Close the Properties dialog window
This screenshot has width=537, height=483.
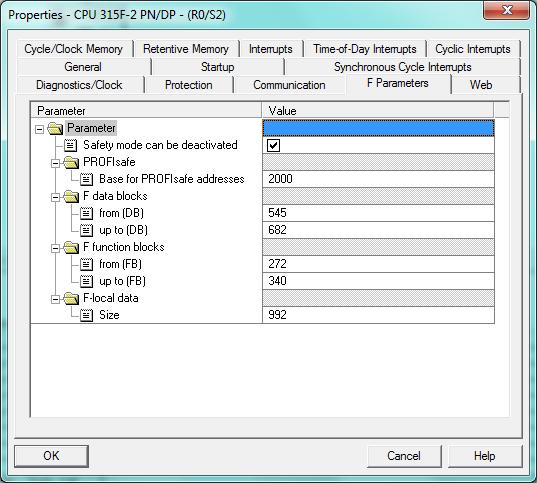point(507,10)
